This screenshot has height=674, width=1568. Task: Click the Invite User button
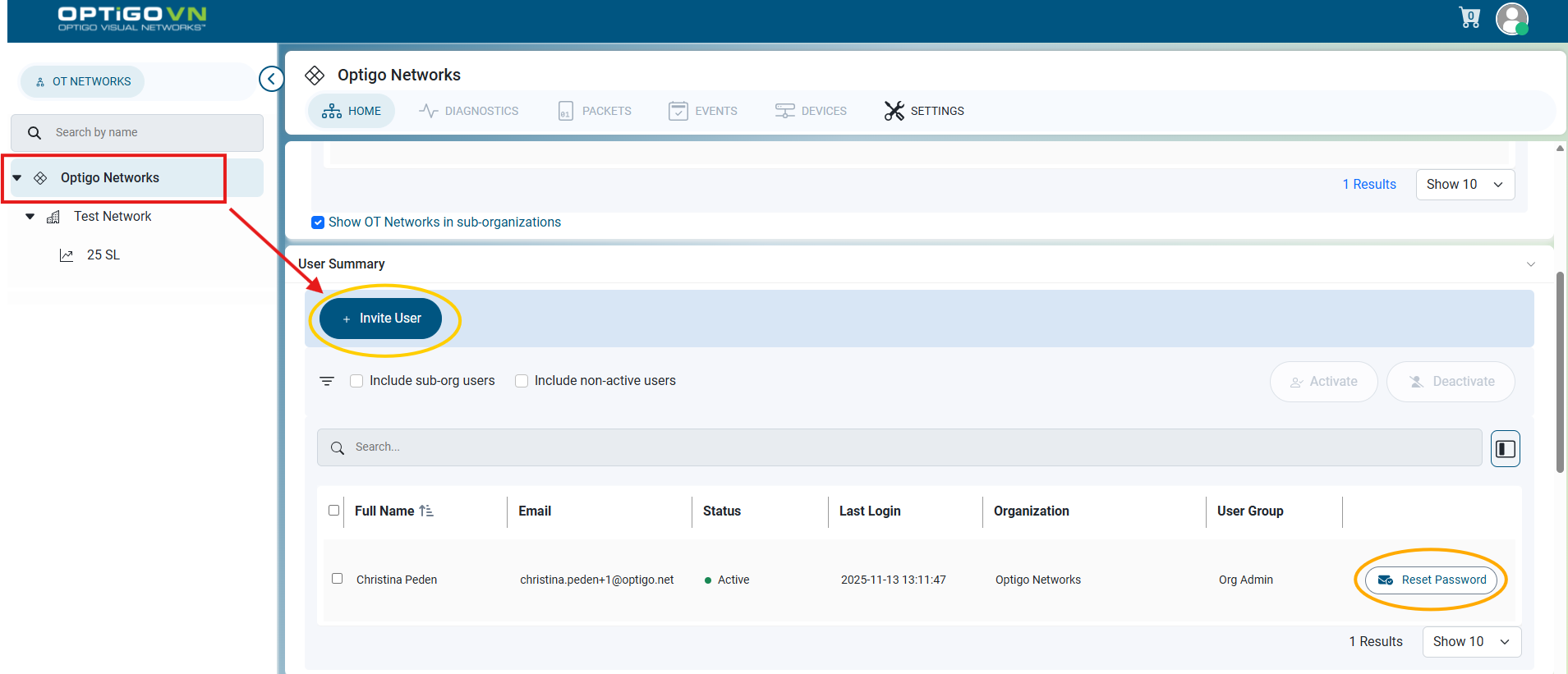click(381, 319)
